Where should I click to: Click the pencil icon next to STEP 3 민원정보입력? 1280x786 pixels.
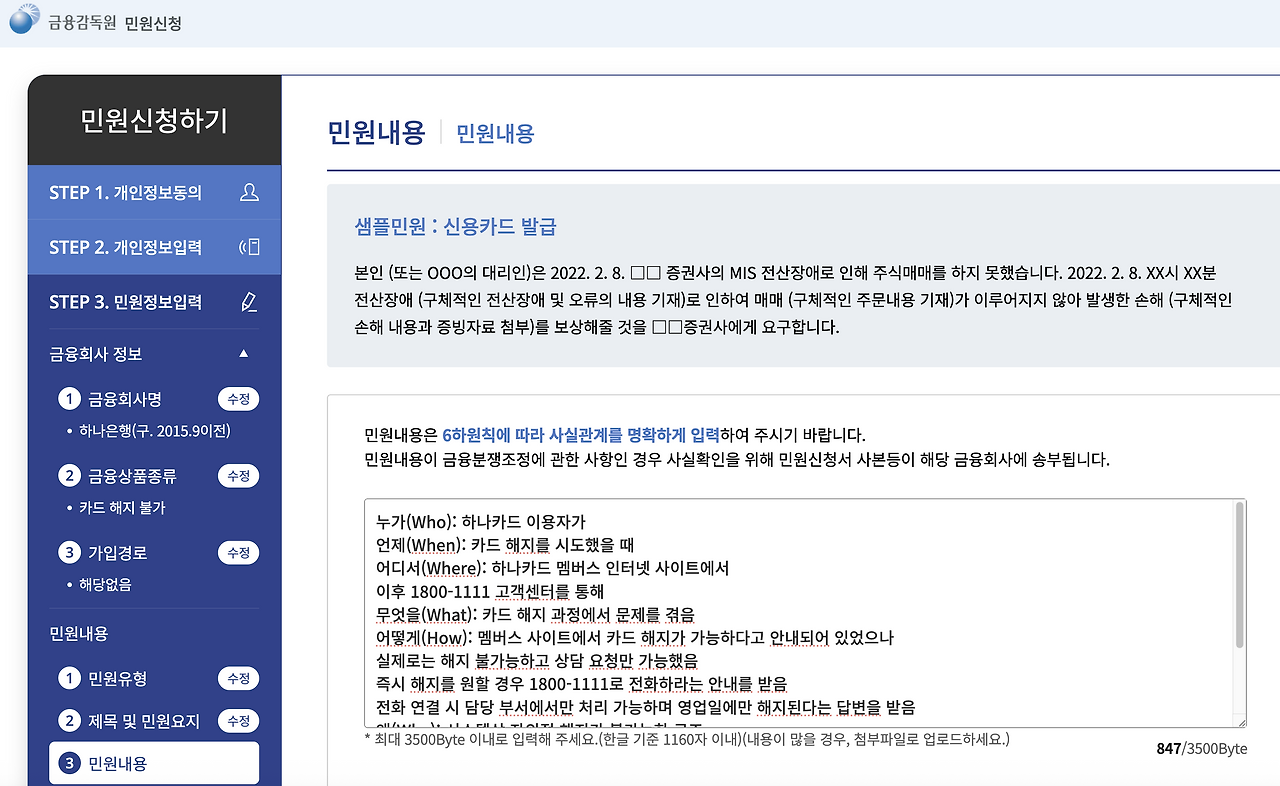pyautogui.click(x=248, y=301)
